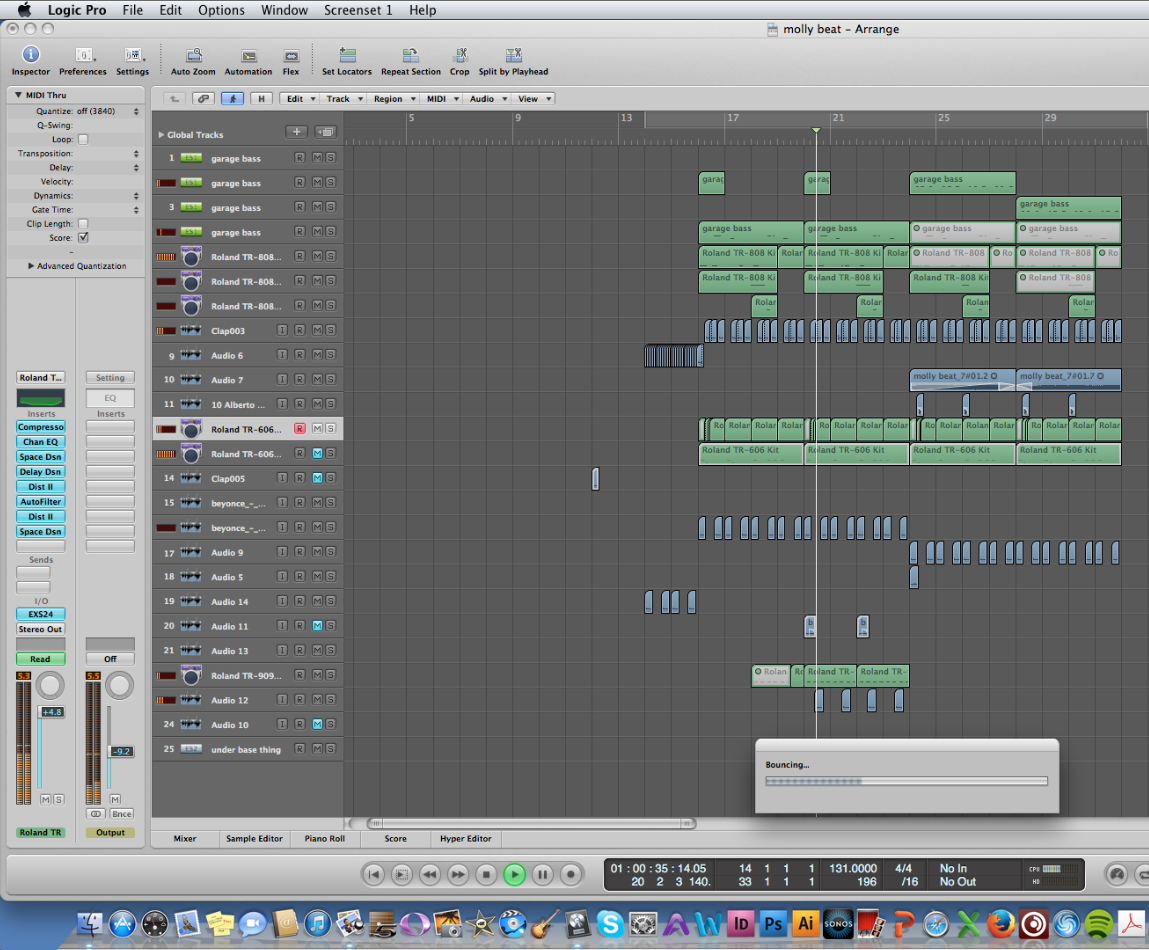Expand the Global Tracks disclosure triangle

161,135
